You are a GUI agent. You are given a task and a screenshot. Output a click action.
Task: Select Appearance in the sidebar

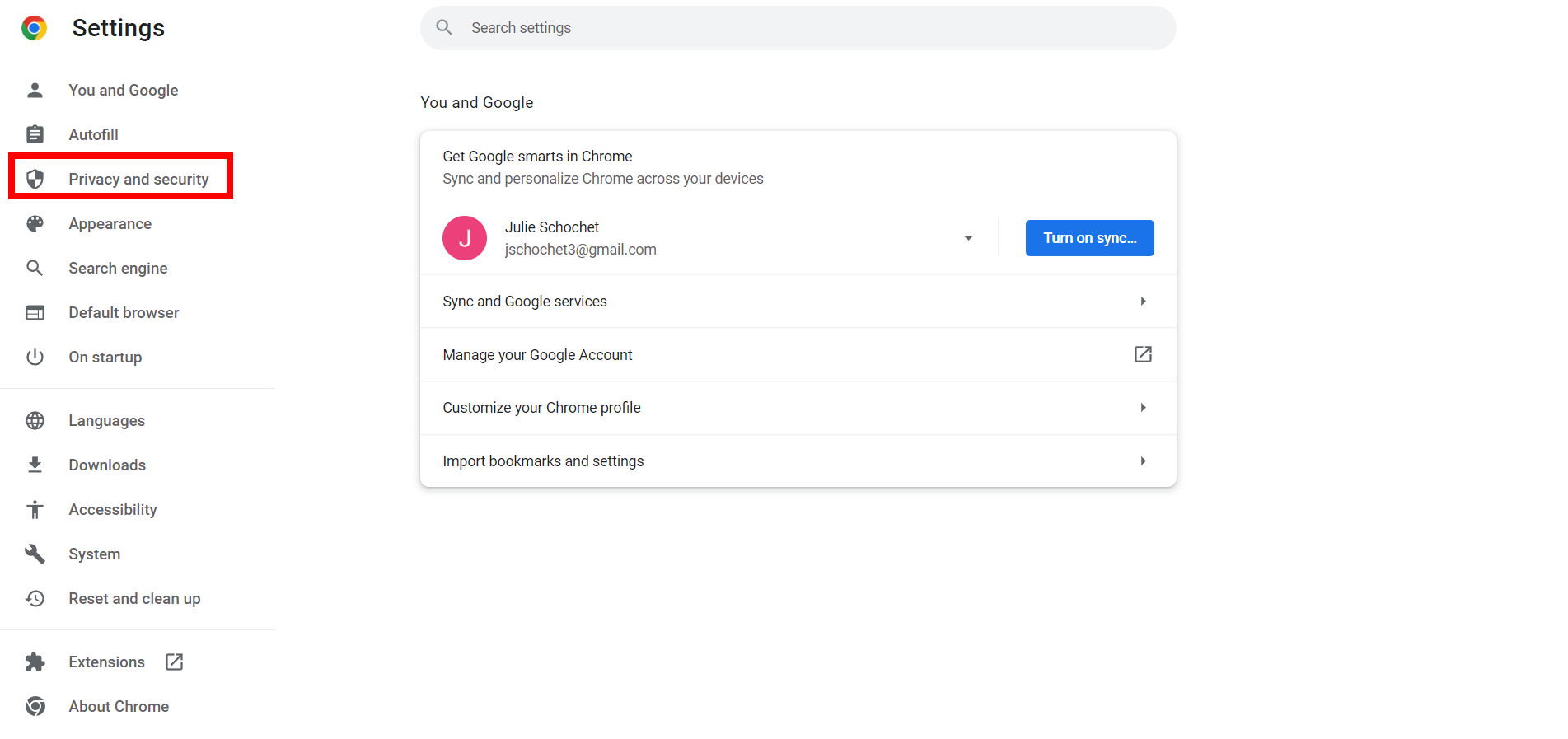(x=110, y=223)
